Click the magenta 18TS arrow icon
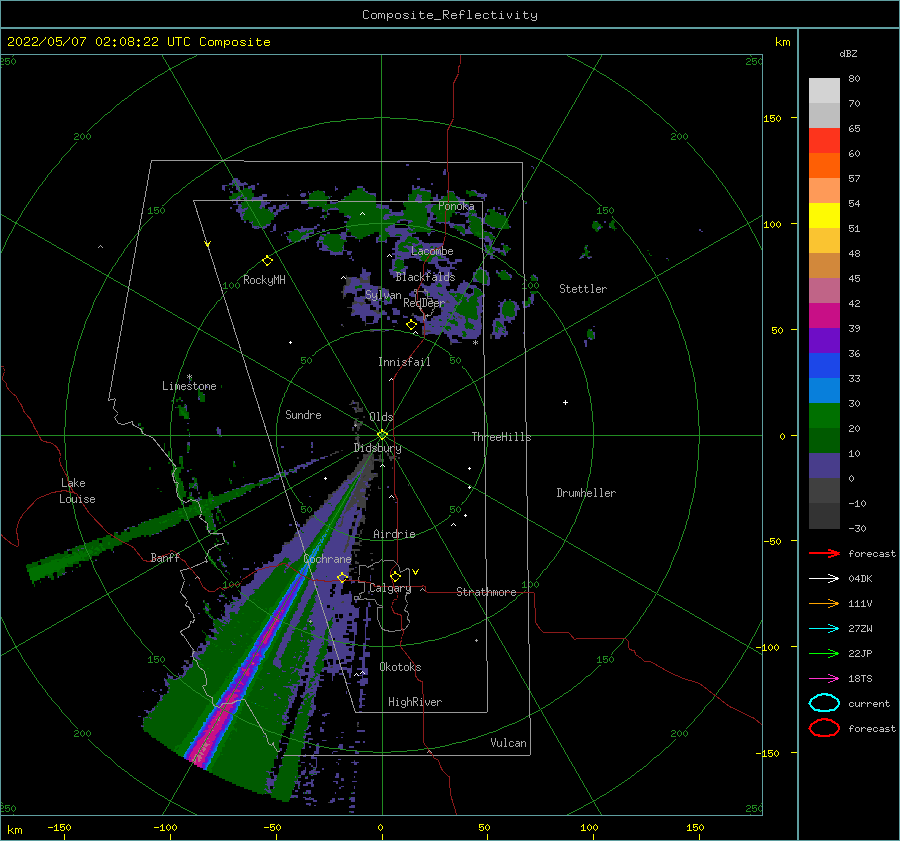 (x=824, y=679)
